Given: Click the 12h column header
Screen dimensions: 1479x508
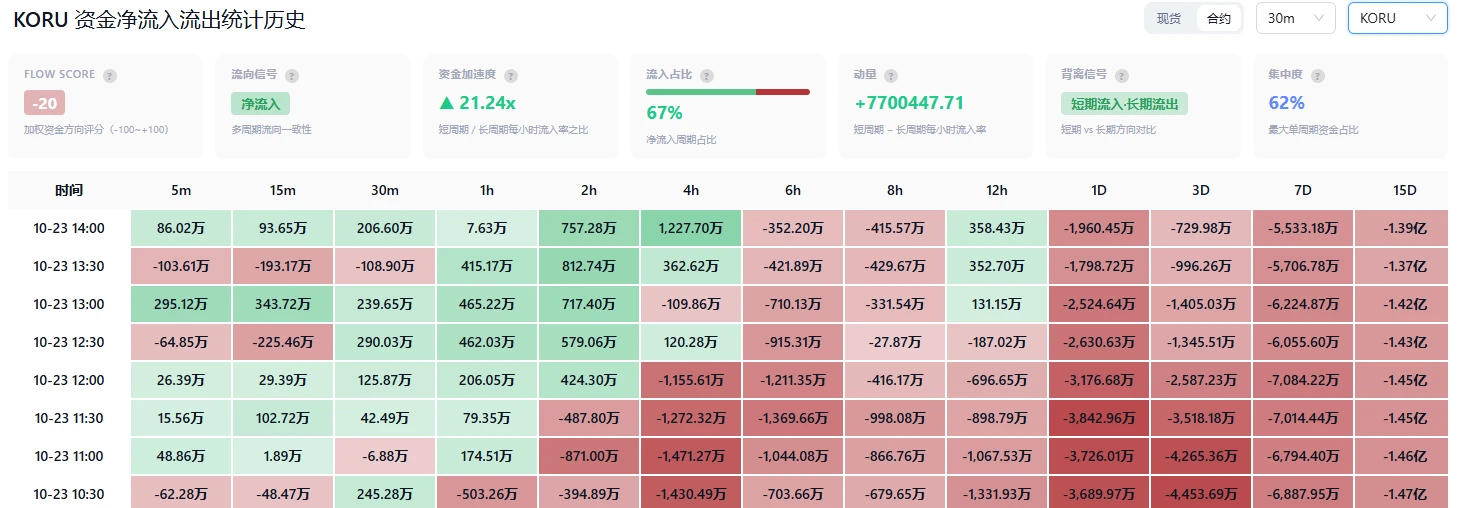Looking at the screenshot, I should [x=997, y=190].
